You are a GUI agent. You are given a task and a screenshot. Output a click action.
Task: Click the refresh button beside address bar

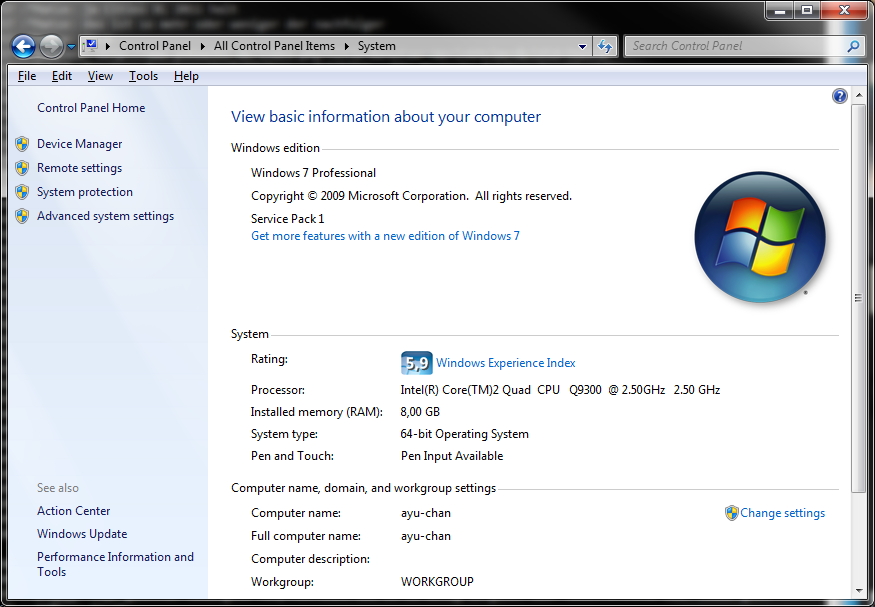coord(605,46)
